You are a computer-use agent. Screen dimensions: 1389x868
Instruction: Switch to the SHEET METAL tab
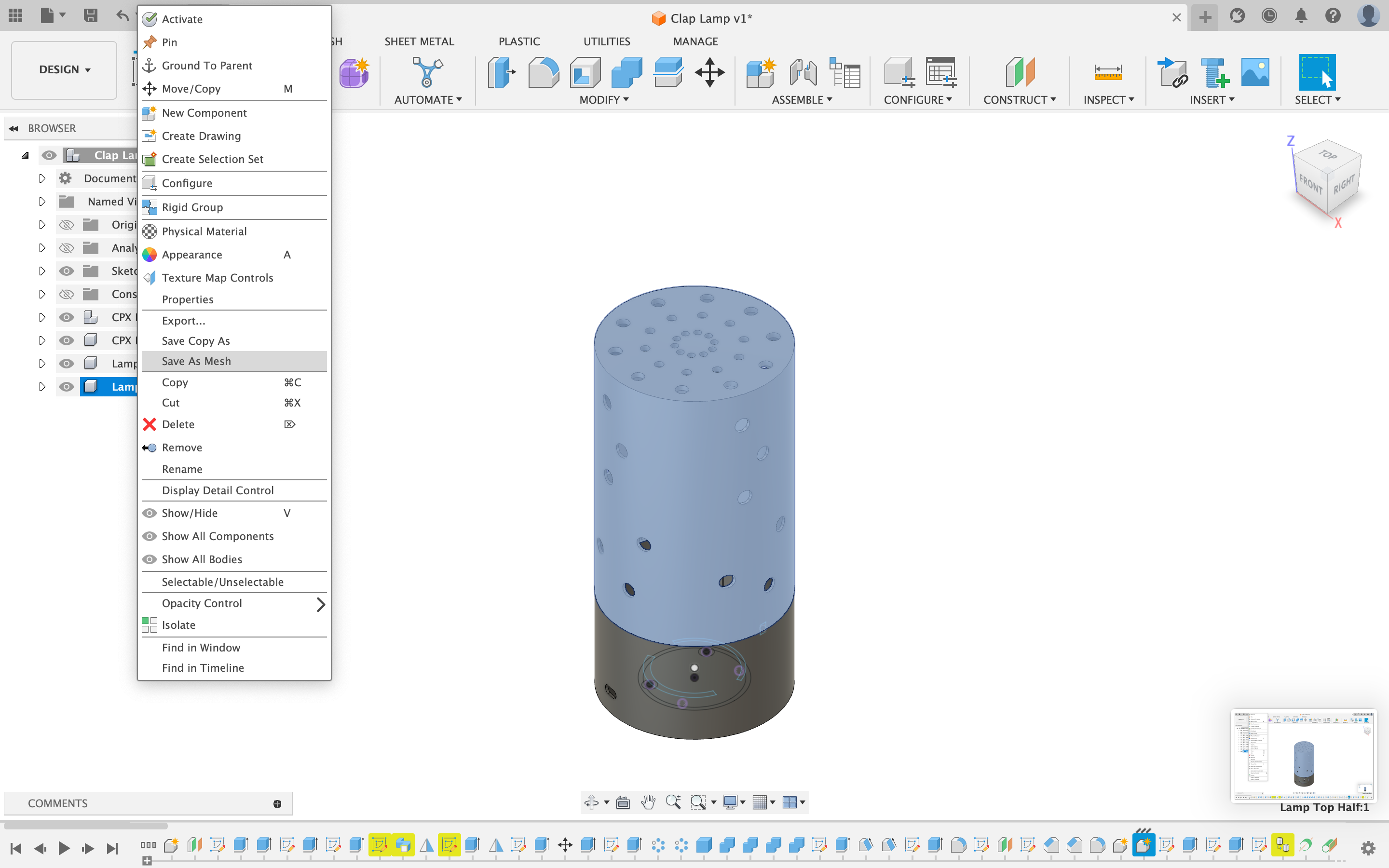click(x=419, y=41)
